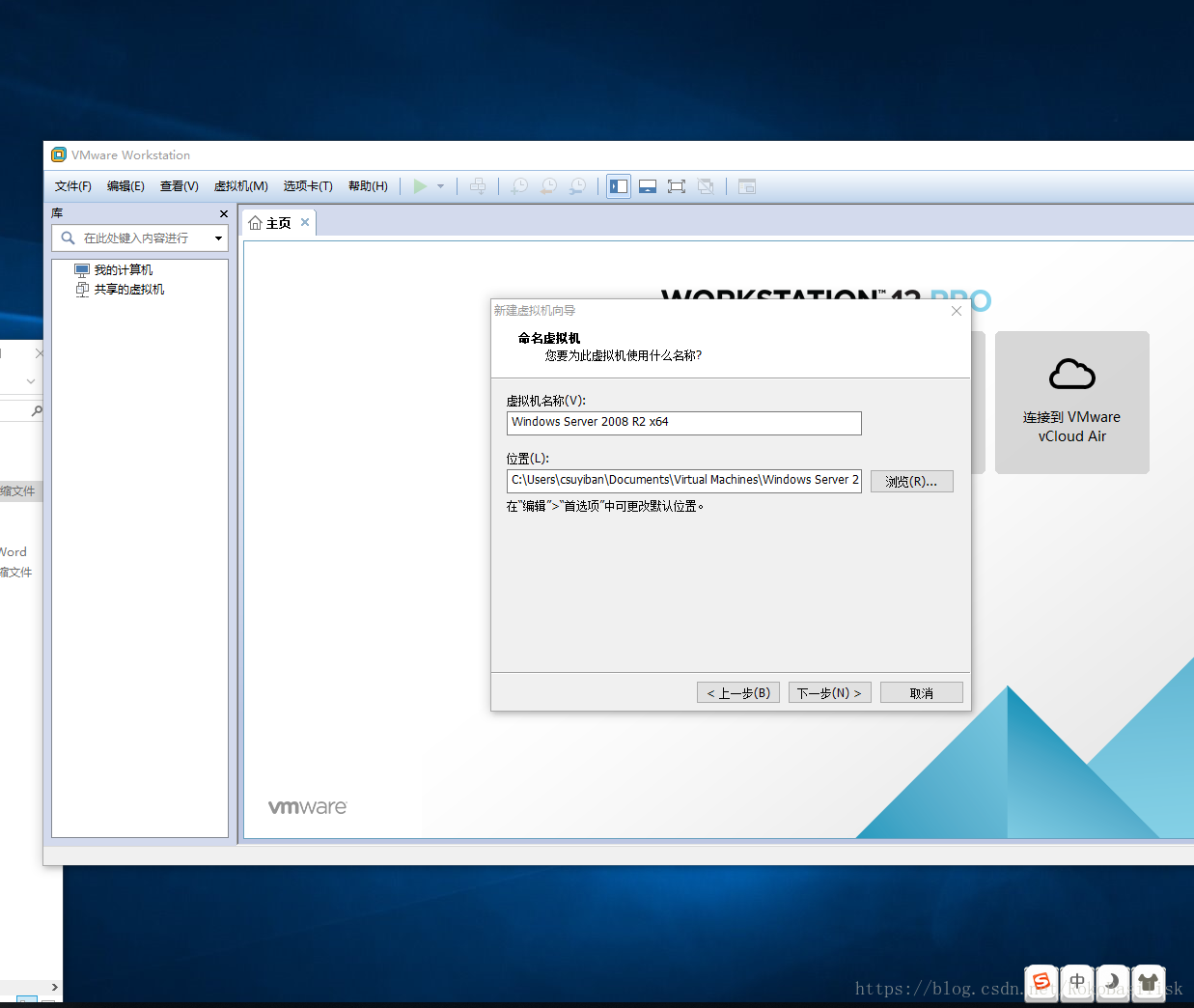Viewport: 1194px width, 1008px height.
Task: Click the home icon on 主页 tab
Action: pyautogui.click(x=256, y=223)
